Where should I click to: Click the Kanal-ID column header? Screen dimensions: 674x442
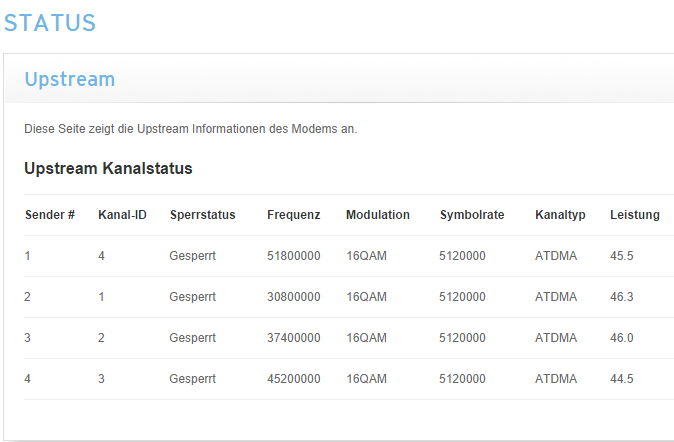point(123,215)
